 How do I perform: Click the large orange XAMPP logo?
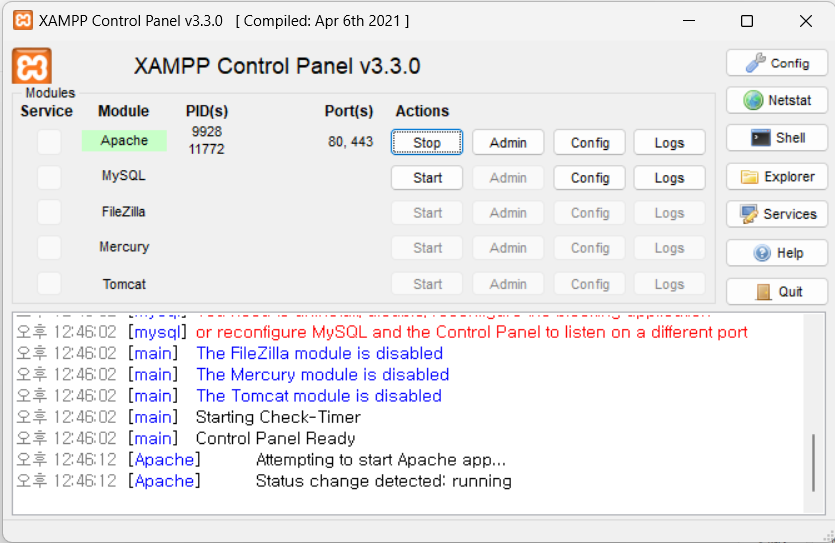coord(32,66)
